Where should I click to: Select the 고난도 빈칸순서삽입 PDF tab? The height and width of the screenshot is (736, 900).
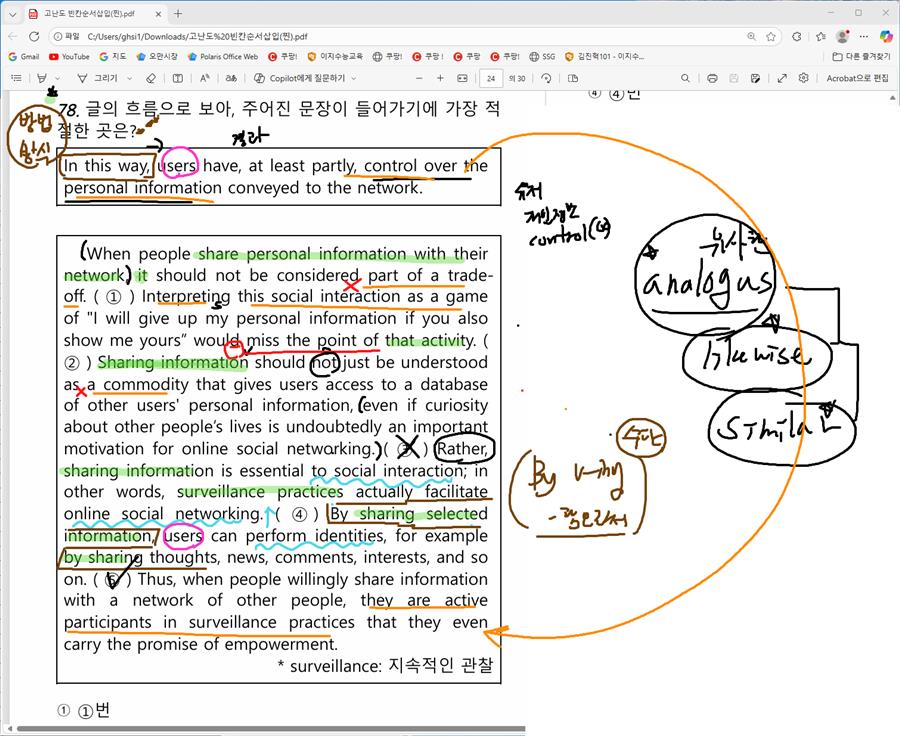pos(90,14)
